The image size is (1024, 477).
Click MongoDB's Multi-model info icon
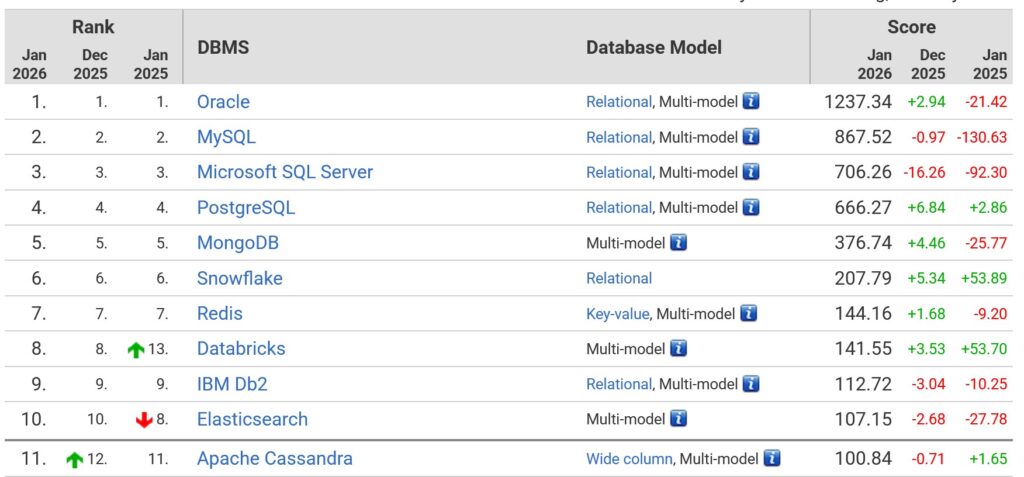pyautogui.click(x=678, y=243)
